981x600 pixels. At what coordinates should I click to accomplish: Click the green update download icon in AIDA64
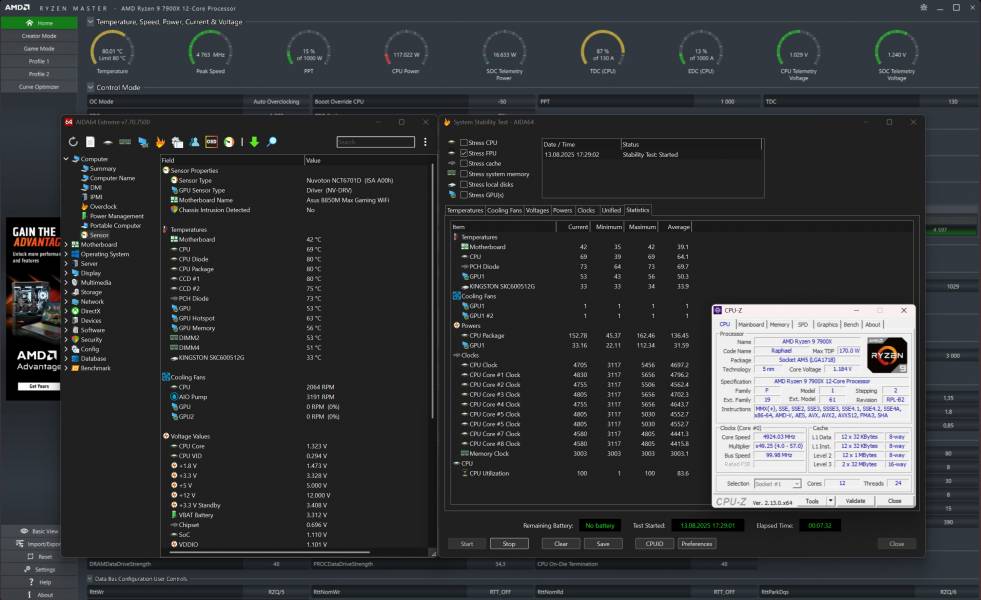click(x=254, y=142)
